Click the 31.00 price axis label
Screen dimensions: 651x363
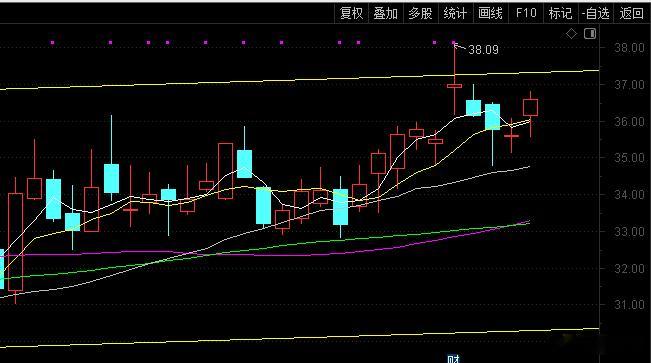coord(629,305)
